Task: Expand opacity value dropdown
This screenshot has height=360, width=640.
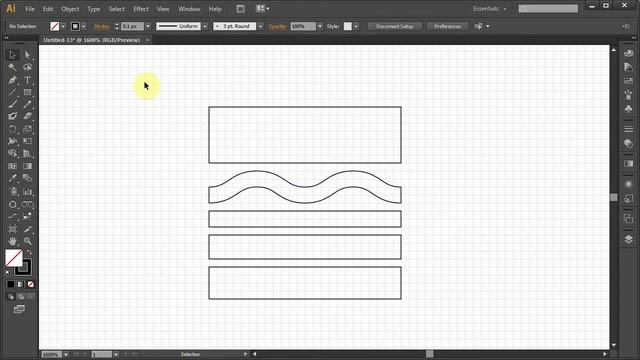Action: [320, 27]
